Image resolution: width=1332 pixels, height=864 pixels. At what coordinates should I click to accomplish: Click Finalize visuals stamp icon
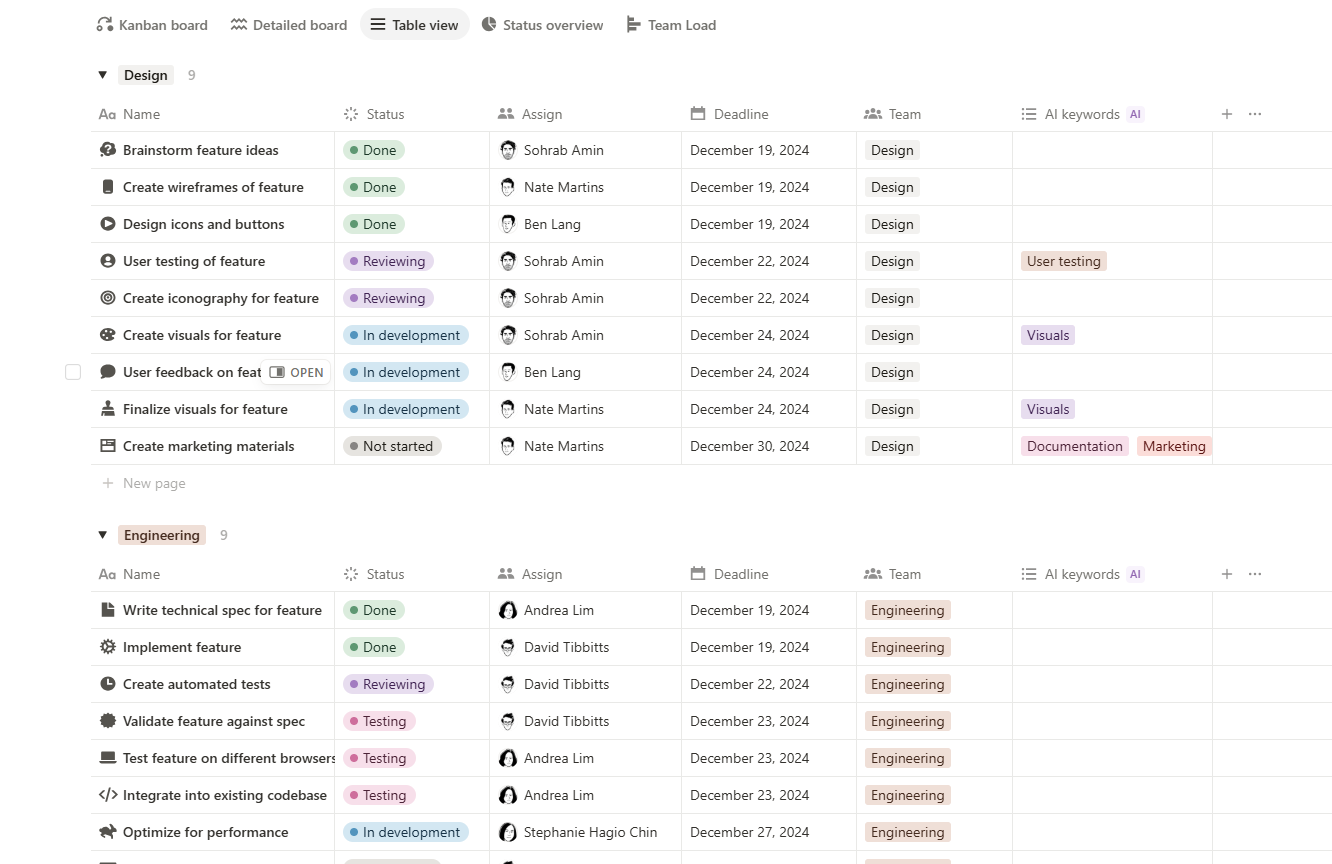[x=108, y=409]
